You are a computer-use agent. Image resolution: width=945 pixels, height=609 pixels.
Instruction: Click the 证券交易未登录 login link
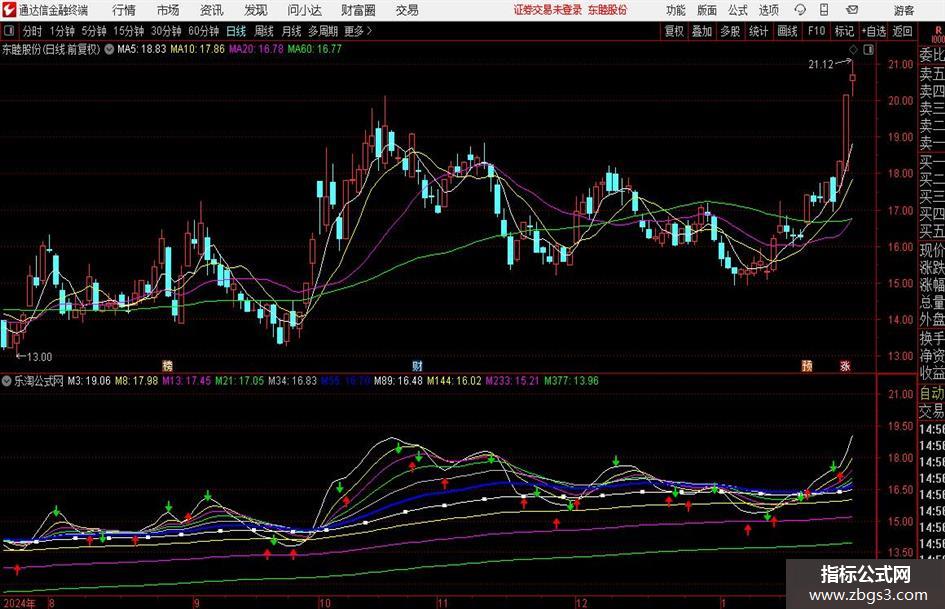[x=548, y=10]
